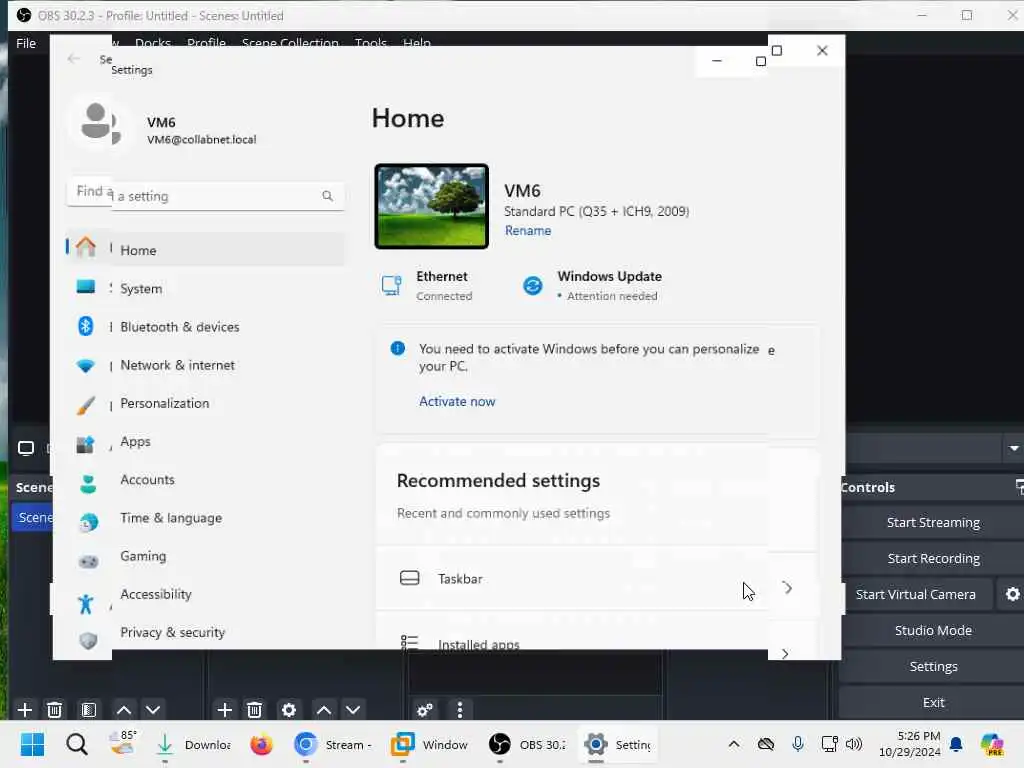The width and height of the screenshot is (1024, 768).
Task: Move source up arrow in OBS
Action: tap(324, 709)
